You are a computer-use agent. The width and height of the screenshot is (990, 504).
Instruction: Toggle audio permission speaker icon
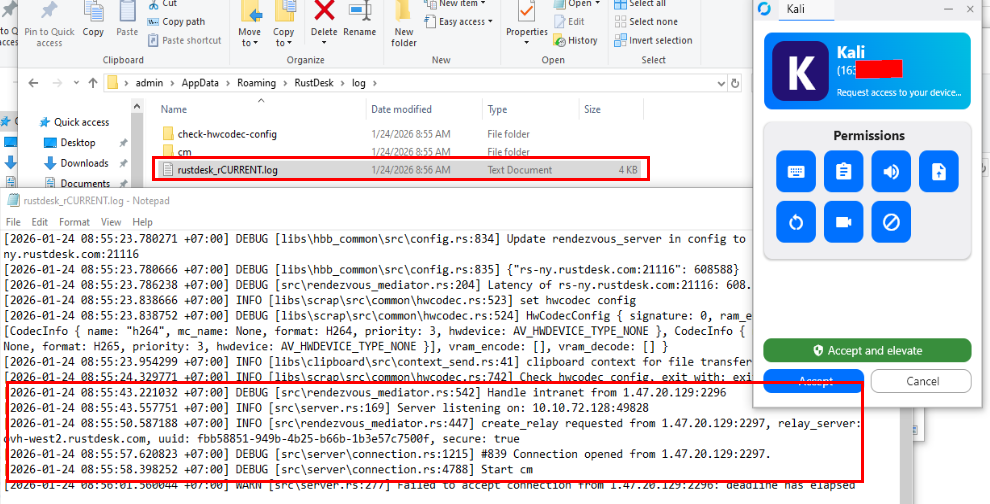click(x=891, y=171)
